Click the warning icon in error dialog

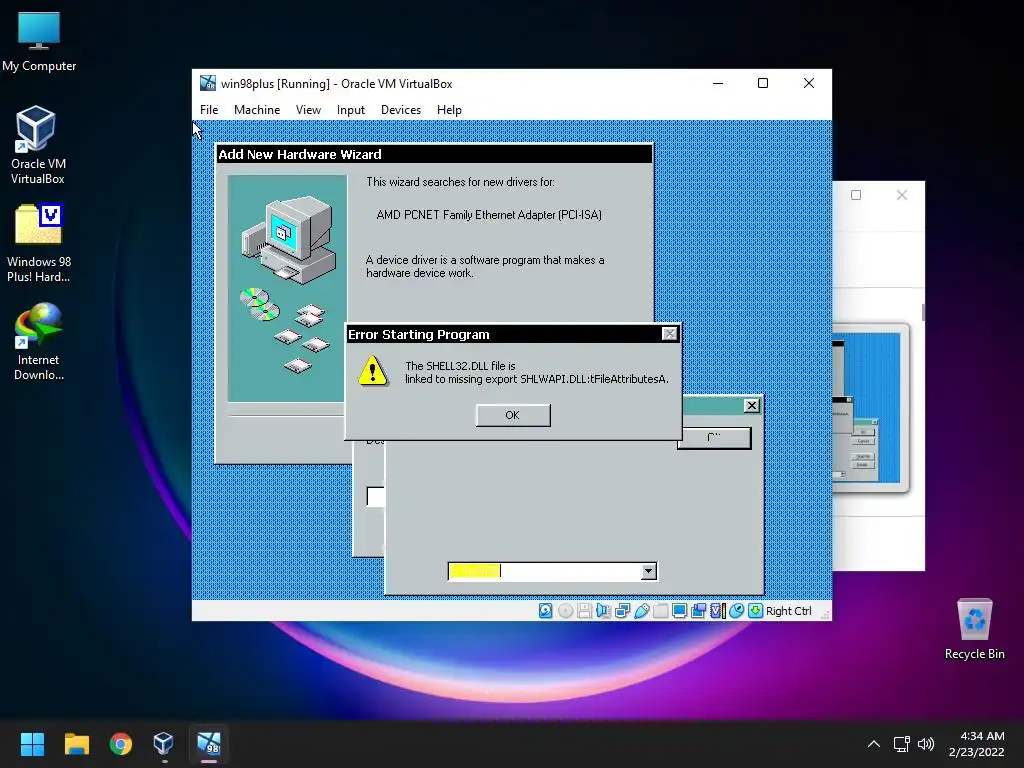pyautogui.click(x=373, y=370)
